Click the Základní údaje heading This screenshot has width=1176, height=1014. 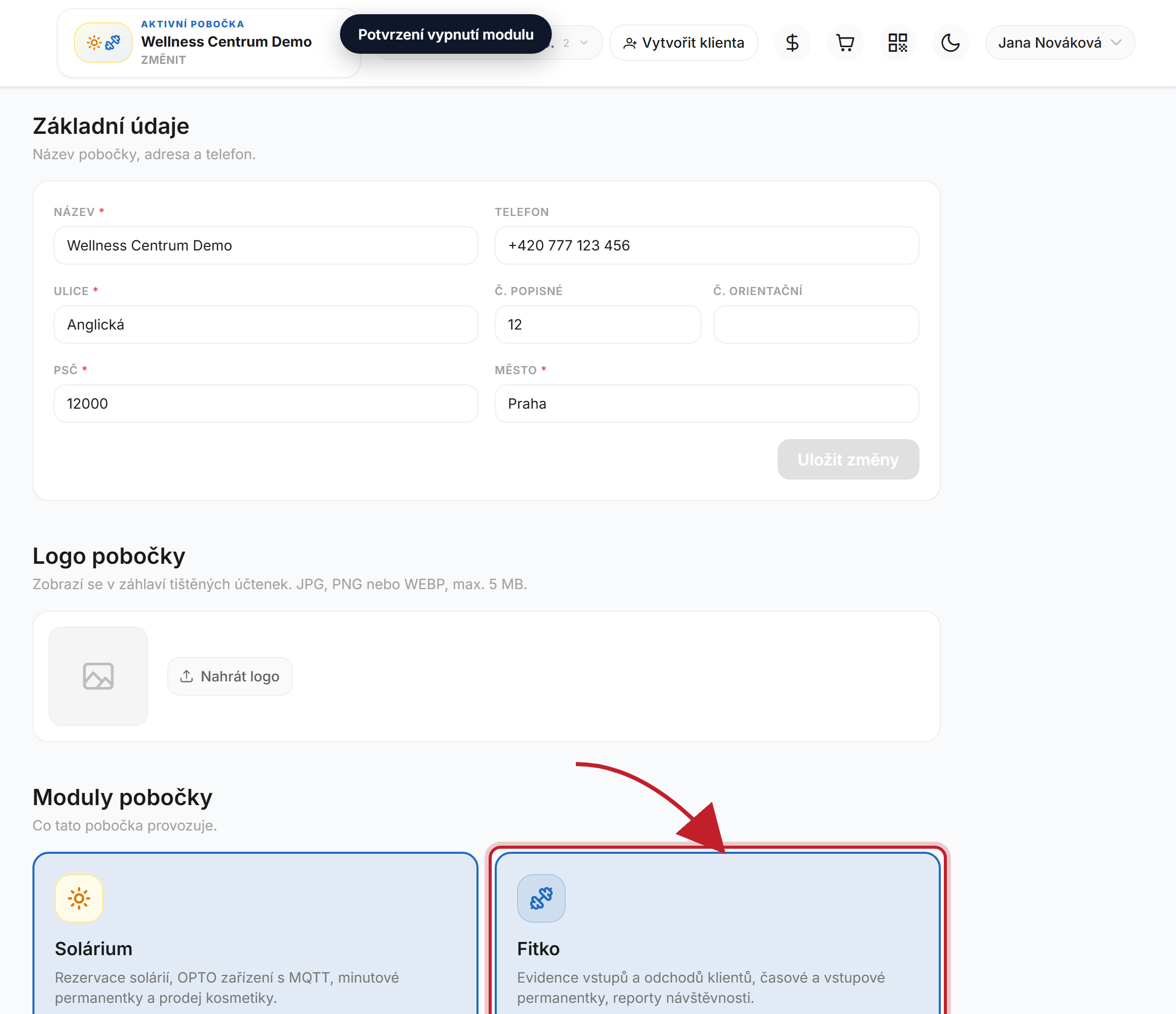(x=111, y=126)
